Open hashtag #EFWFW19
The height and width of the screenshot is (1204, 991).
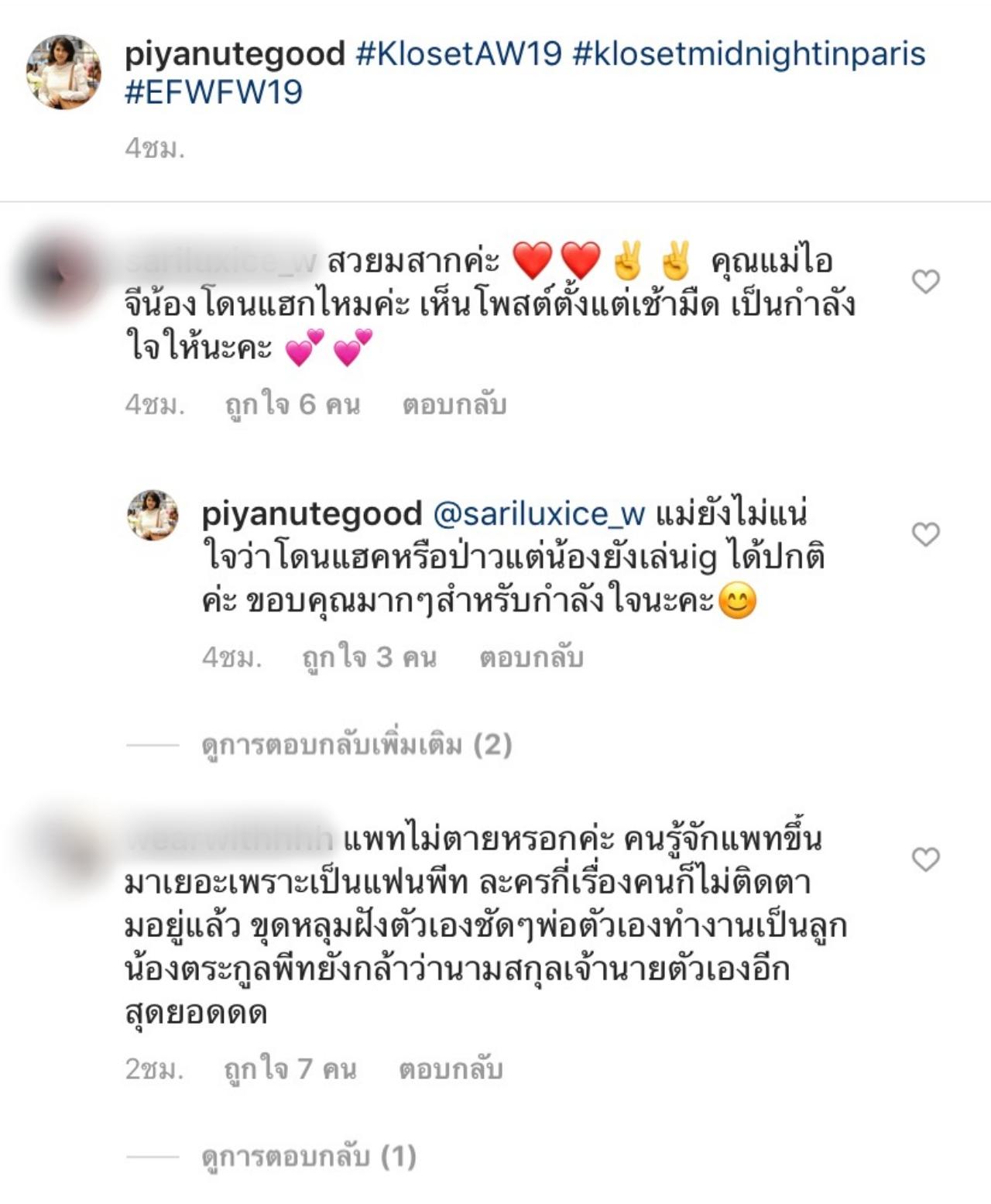pos(214,92)
